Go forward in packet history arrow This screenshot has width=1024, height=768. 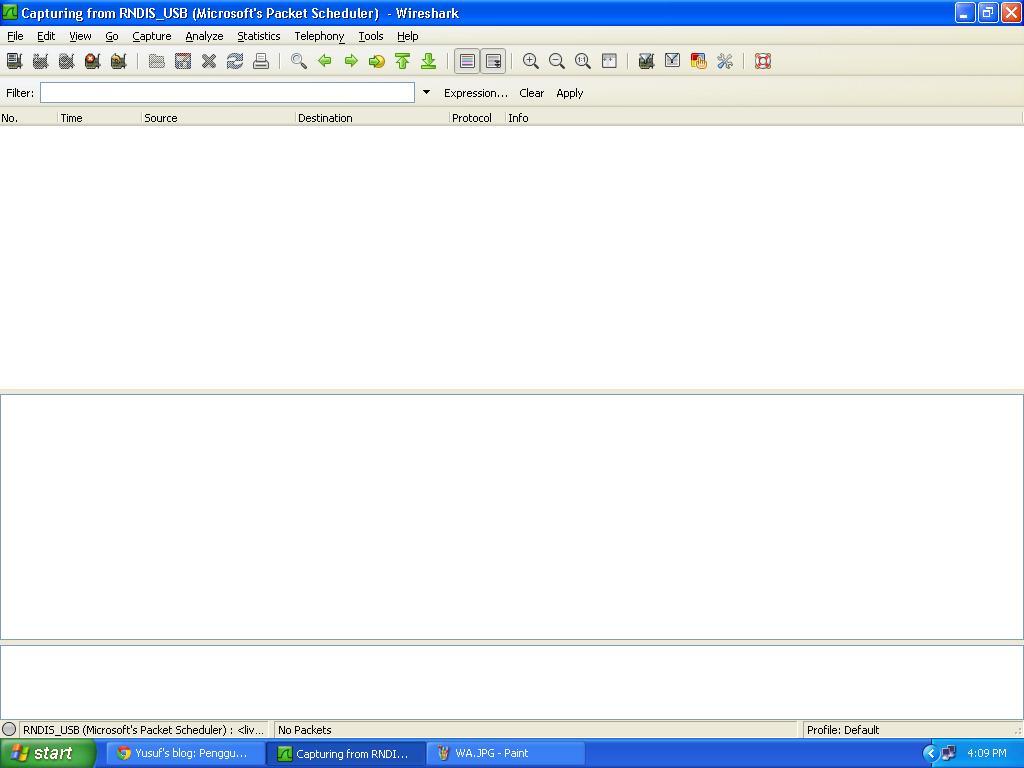(351, 61)
